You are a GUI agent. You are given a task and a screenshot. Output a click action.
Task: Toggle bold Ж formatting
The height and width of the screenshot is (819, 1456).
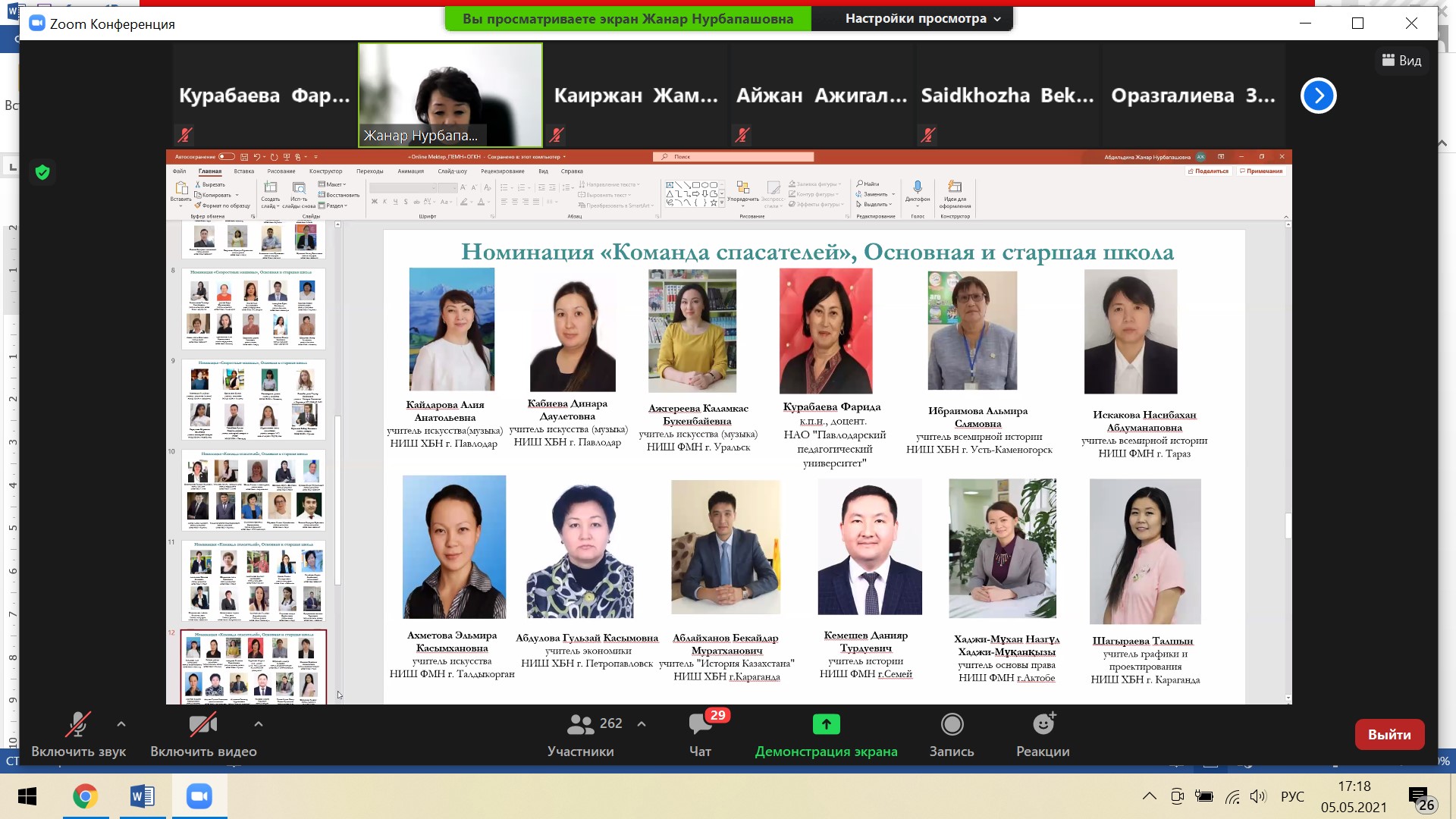tap(374, 202)
